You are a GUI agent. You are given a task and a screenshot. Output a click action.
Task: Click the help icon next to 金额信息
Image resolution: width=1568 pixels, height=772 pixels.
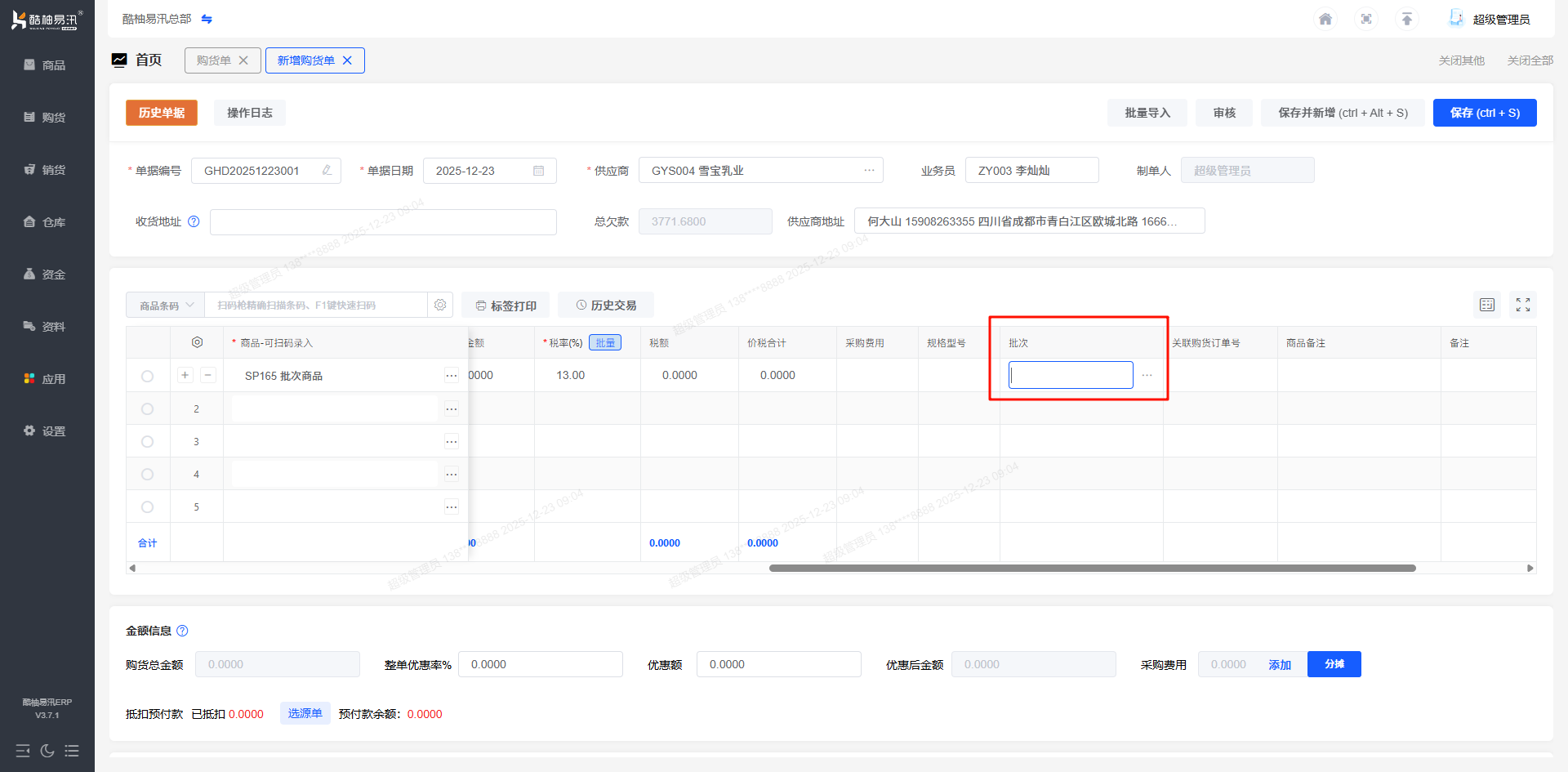tap(182, 631)
